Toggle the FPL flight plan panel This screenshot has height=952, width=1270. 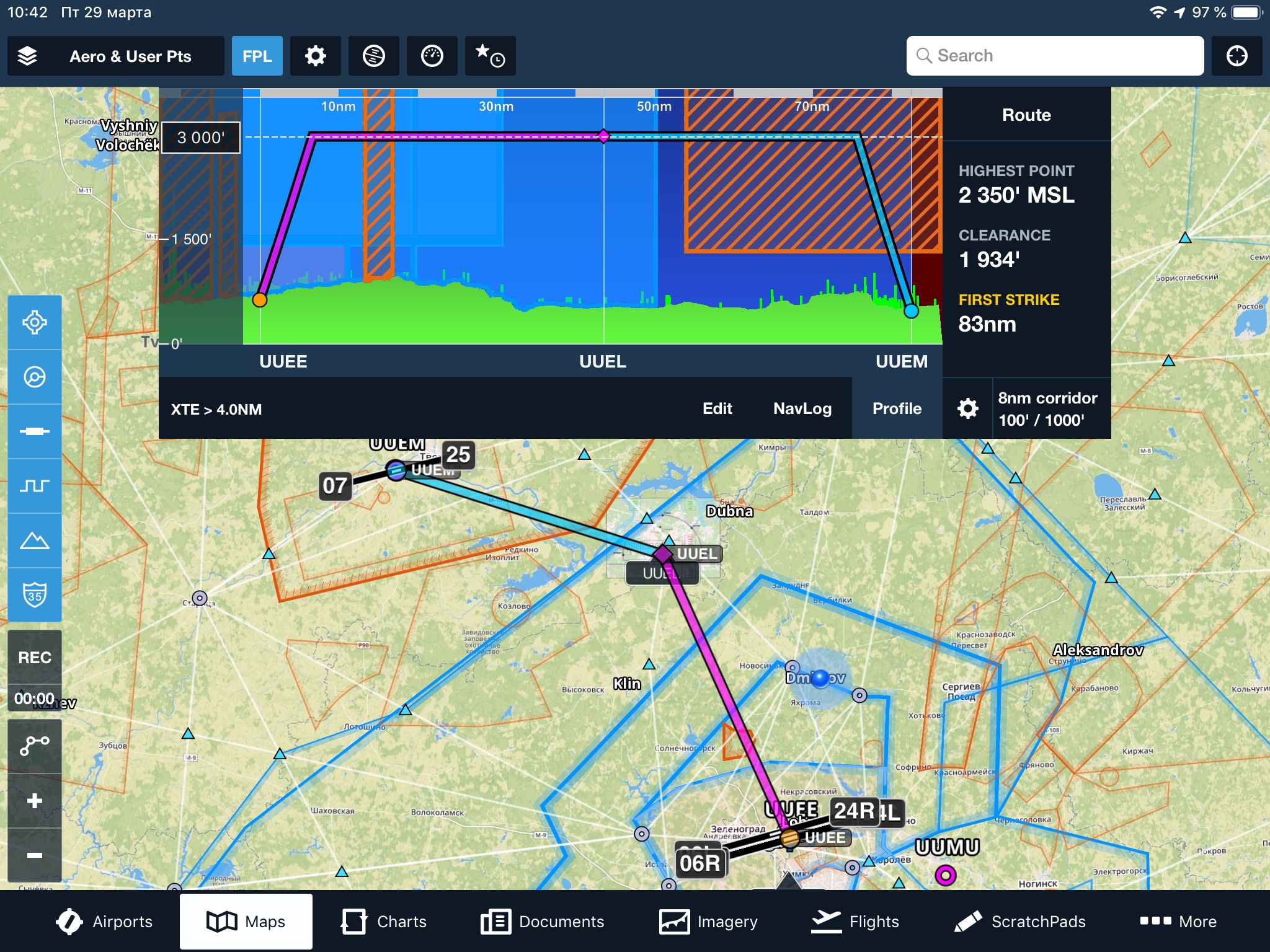257,56
